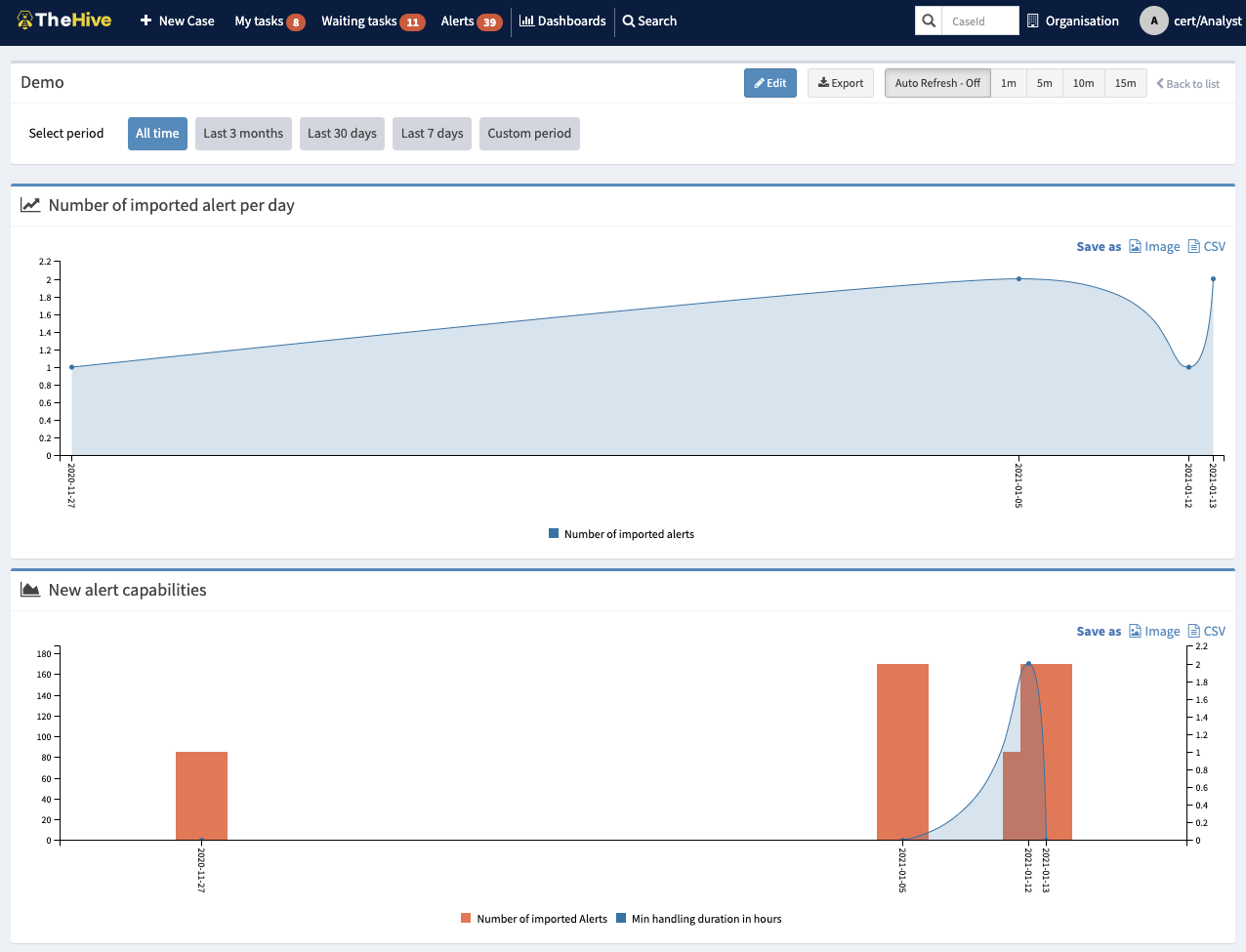Open the Search menu item
Screen dimensions: 1246x952
[x=648, y=20]
